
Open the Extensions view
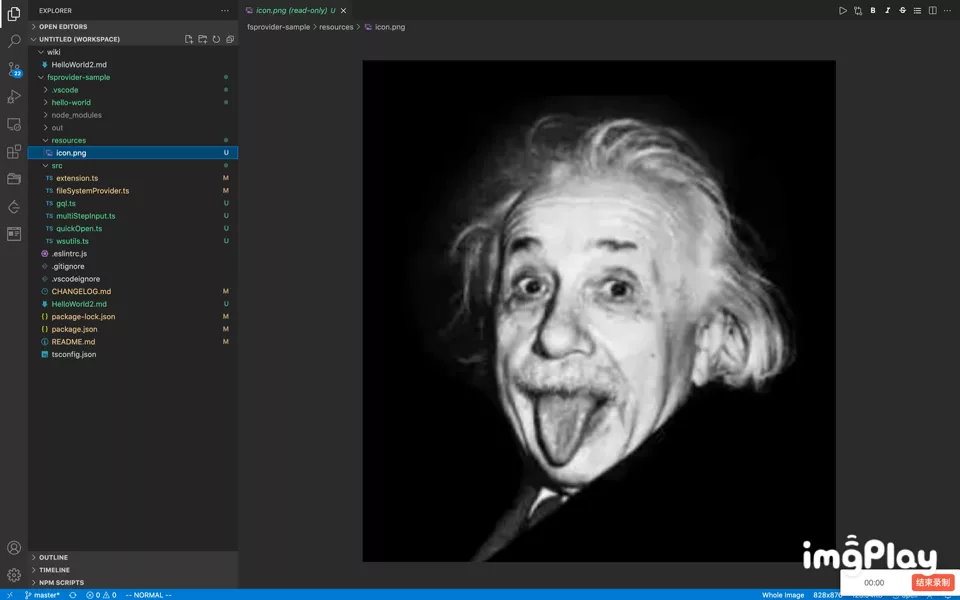pos(13,152)
